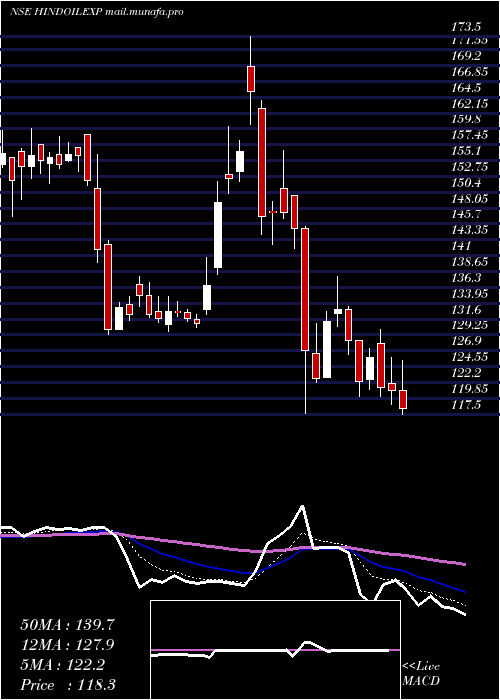Click the 138.65 price axis label
Screen dimensions: 500x700
coord(469,261)
